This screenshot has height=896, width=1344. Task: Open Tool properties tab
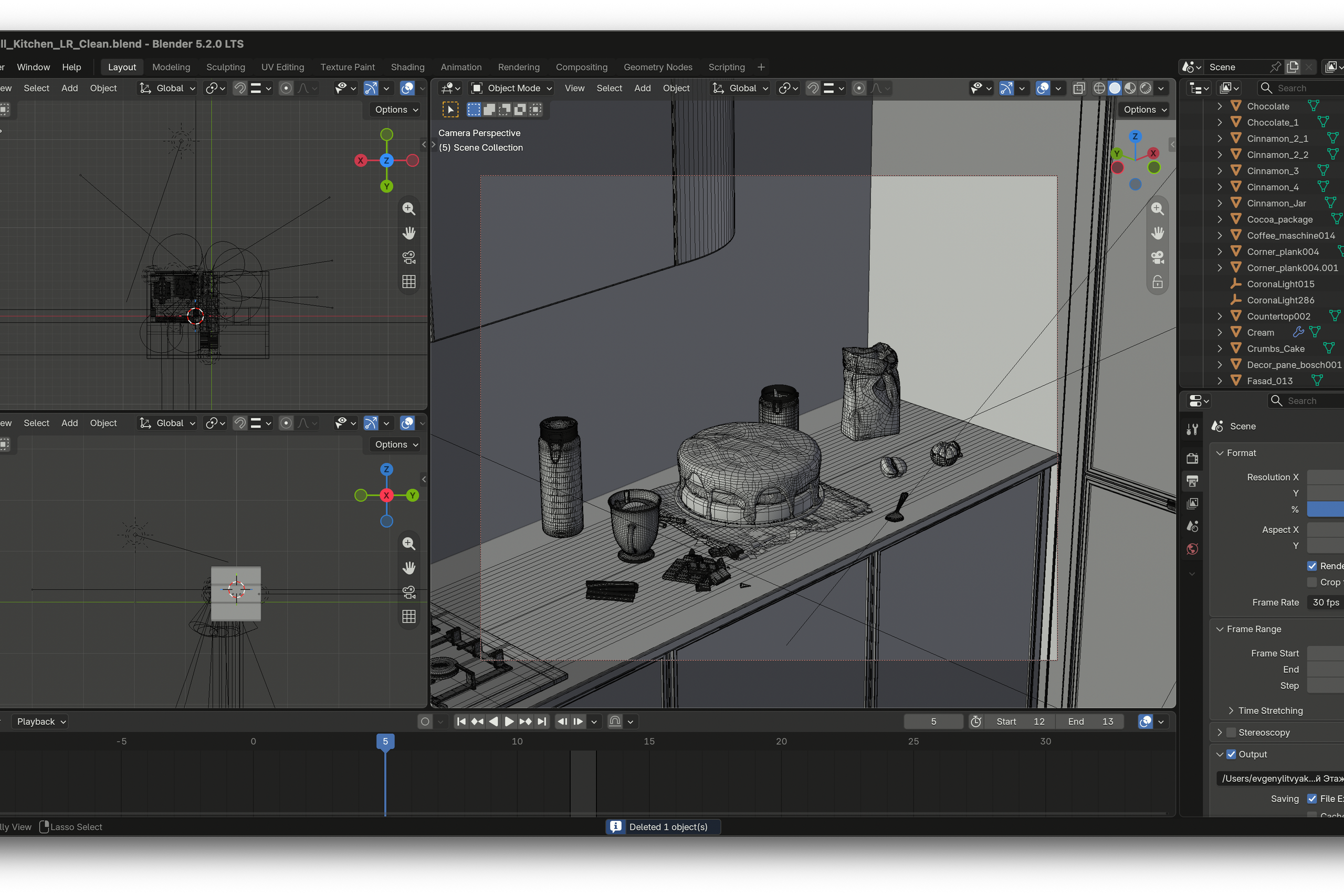[1192, 429]
